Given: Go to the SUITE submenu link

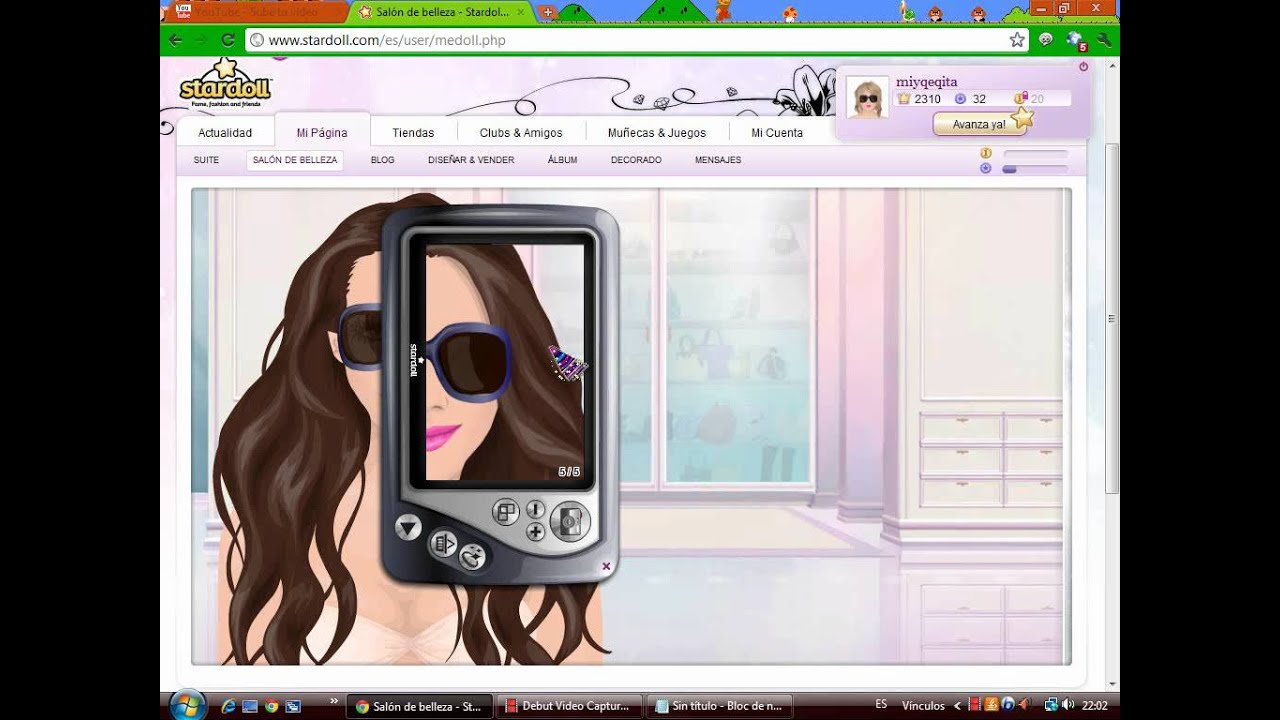Looking at the screenshot, I should pos(206,160).
